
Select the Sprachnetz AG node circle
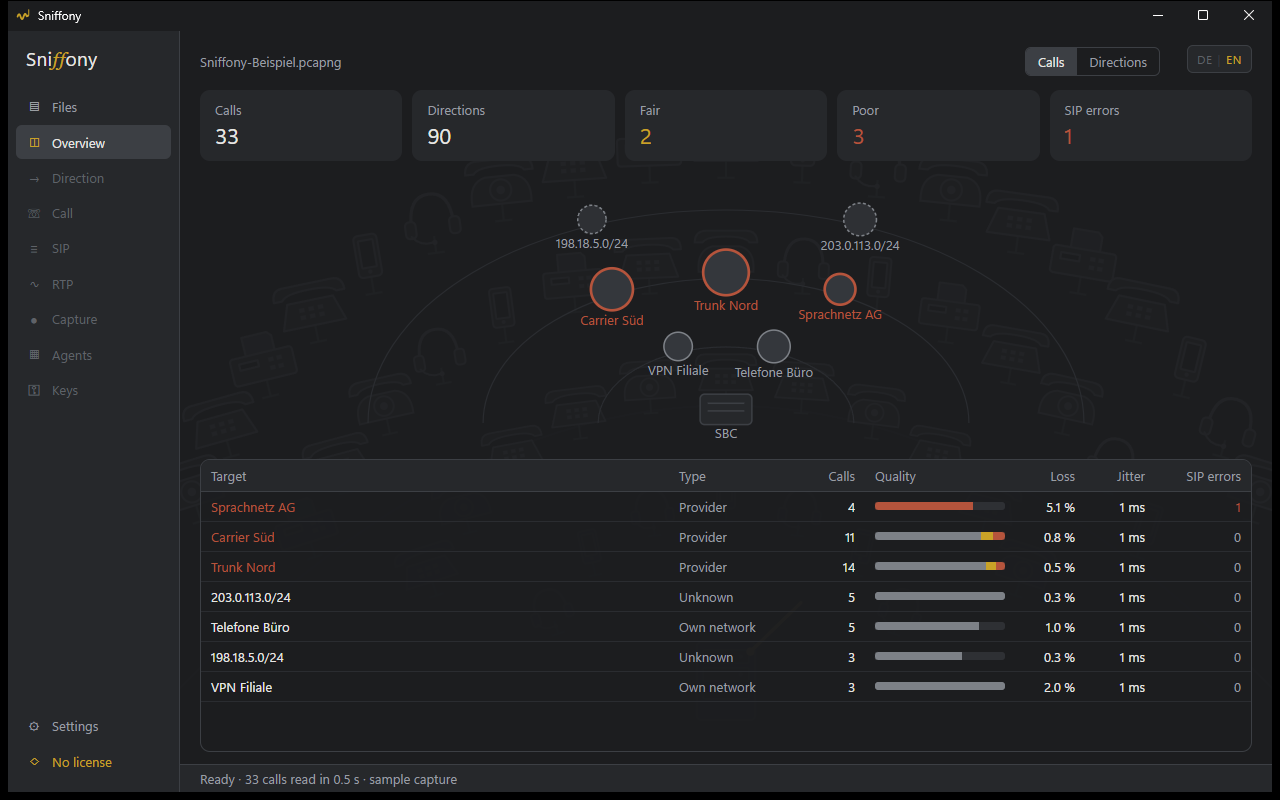coord(840,289)
